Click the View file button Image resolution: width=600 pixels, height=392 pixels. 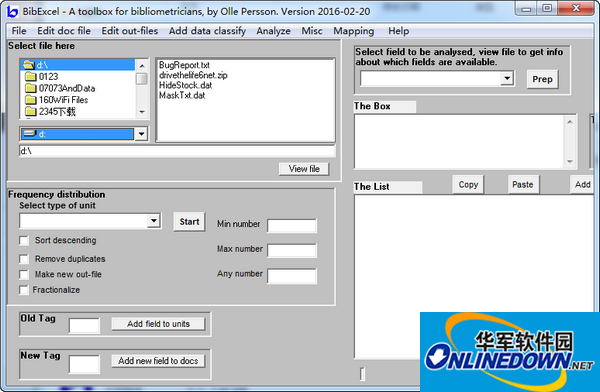pos(304,169)
